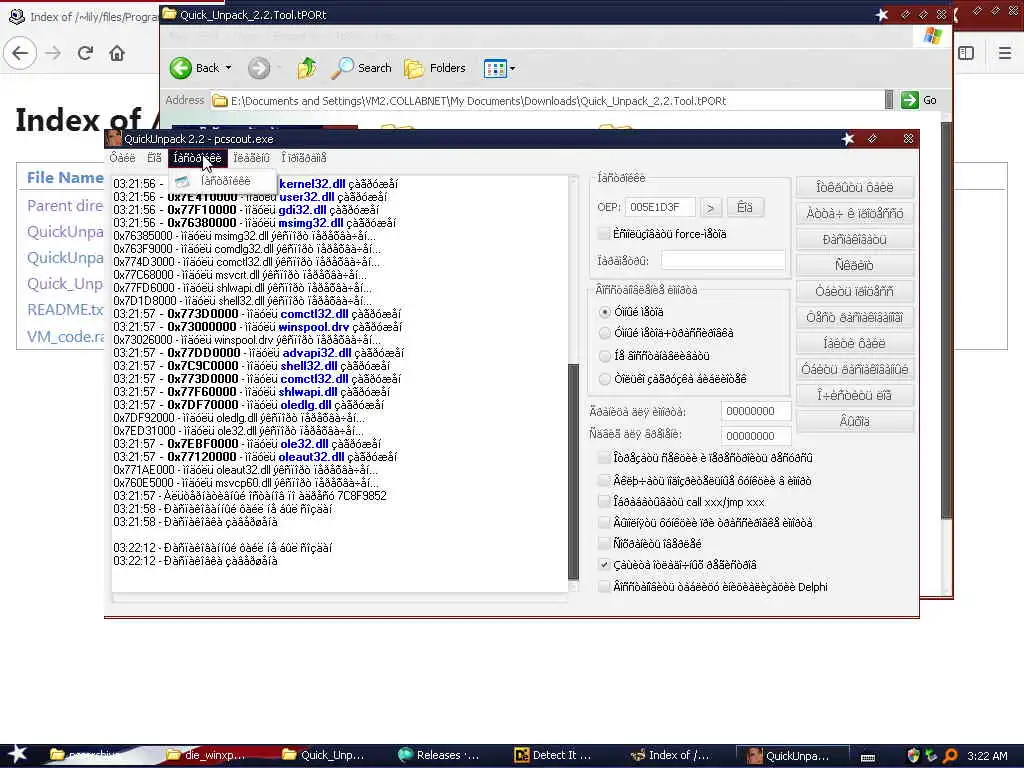
Task: Click the empty parameters field below the force checkbox
Action: (723, 261)
